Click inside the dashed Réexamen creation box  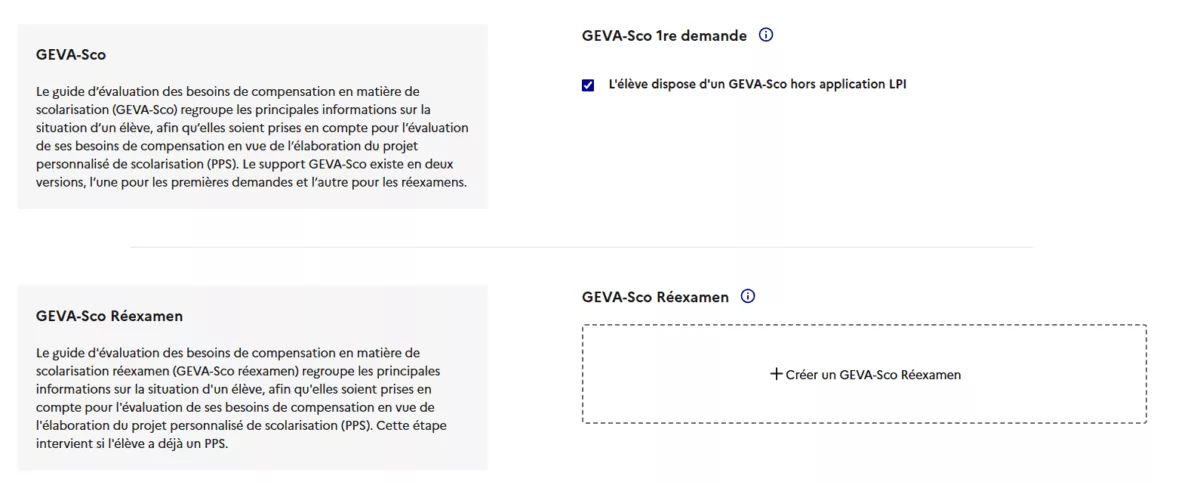click(864, 374)
